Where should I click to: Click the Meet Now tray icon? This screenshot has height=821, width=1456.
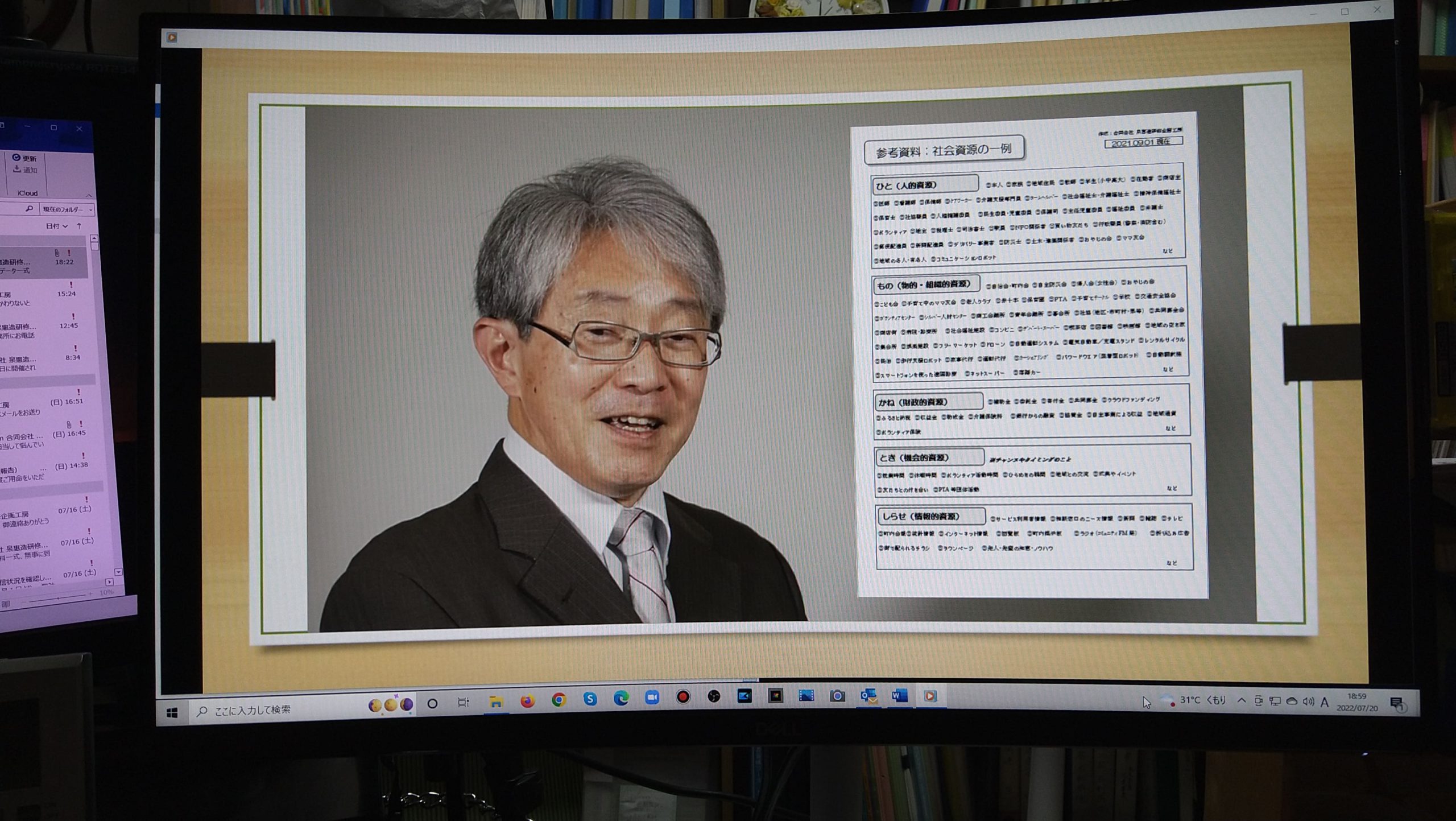(1258, 702)
